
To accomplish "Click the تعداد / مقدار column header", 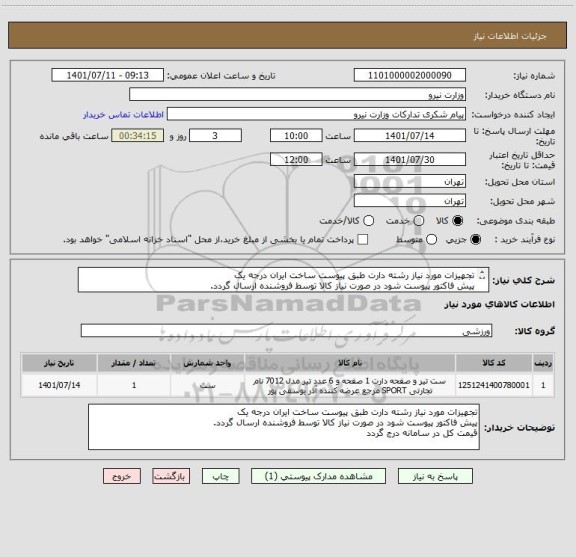I will point(134,363).
